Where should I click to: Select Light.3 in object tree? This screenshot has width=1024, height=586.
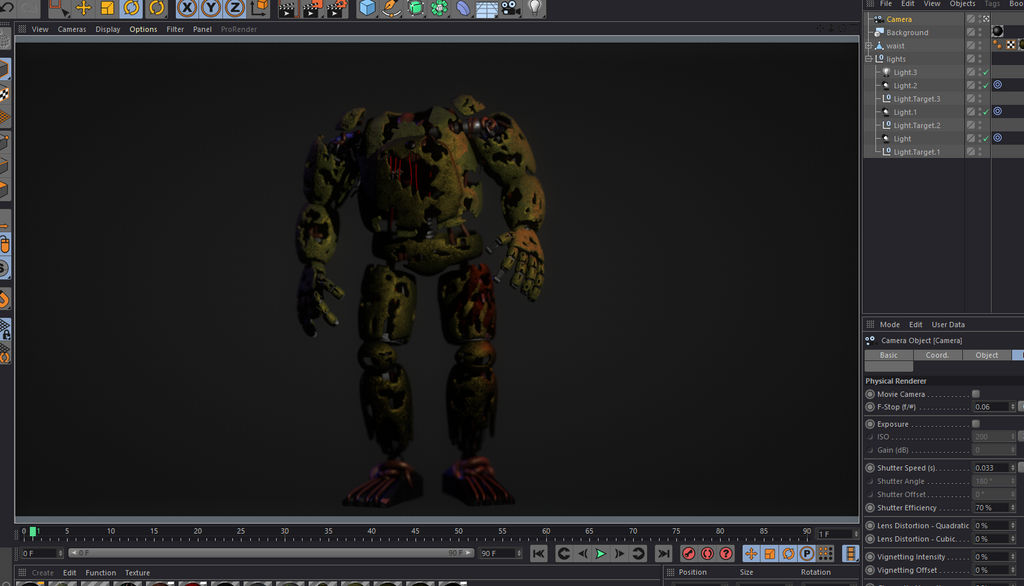[x=905, y=73]
